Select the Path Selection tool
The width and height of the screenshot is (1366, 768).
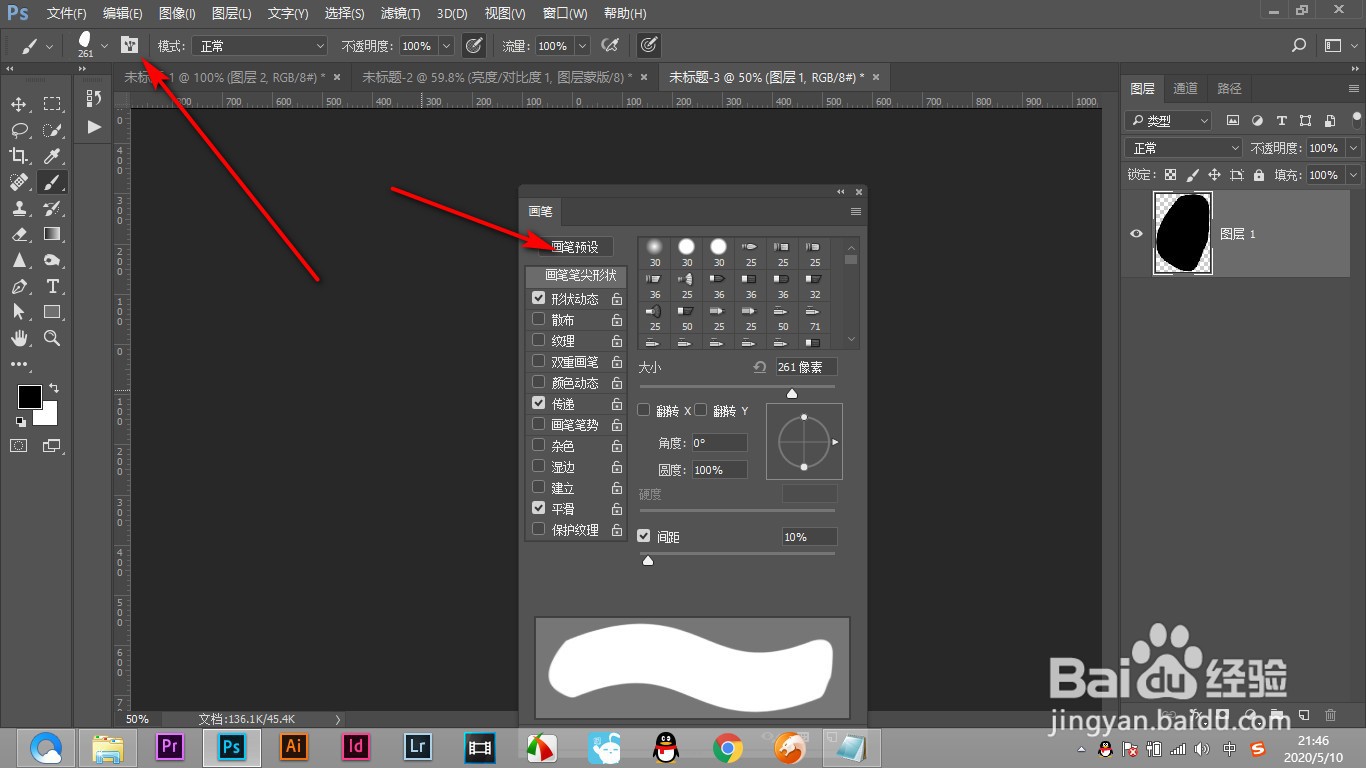19,312
